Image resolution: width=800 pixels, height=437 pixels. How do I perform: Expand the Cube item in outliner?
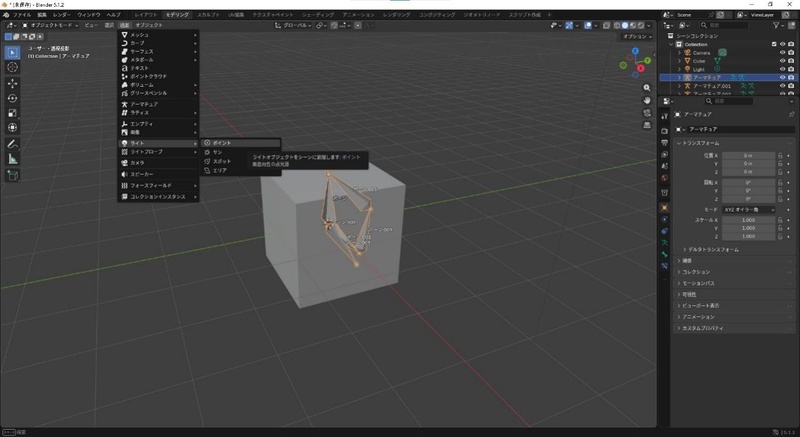679,61
